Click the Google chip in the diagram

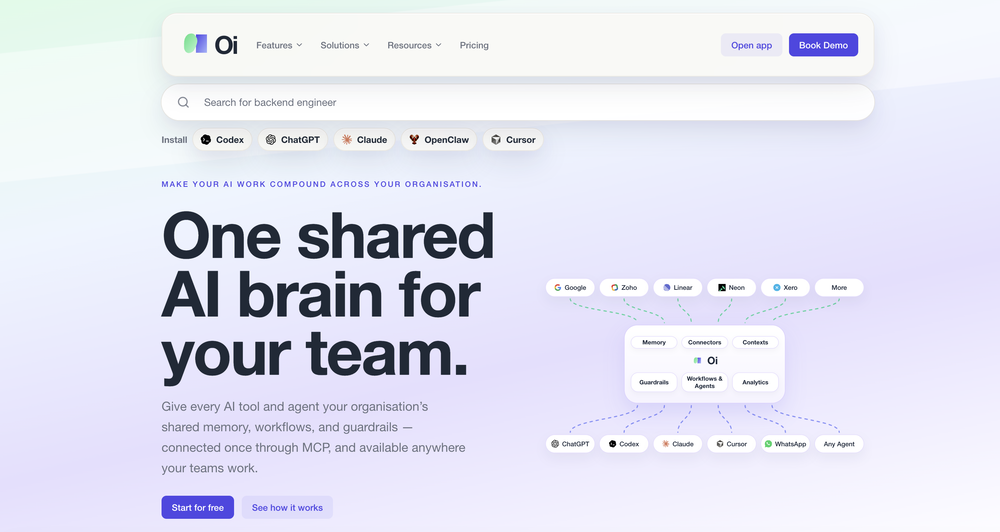point(570,288)
